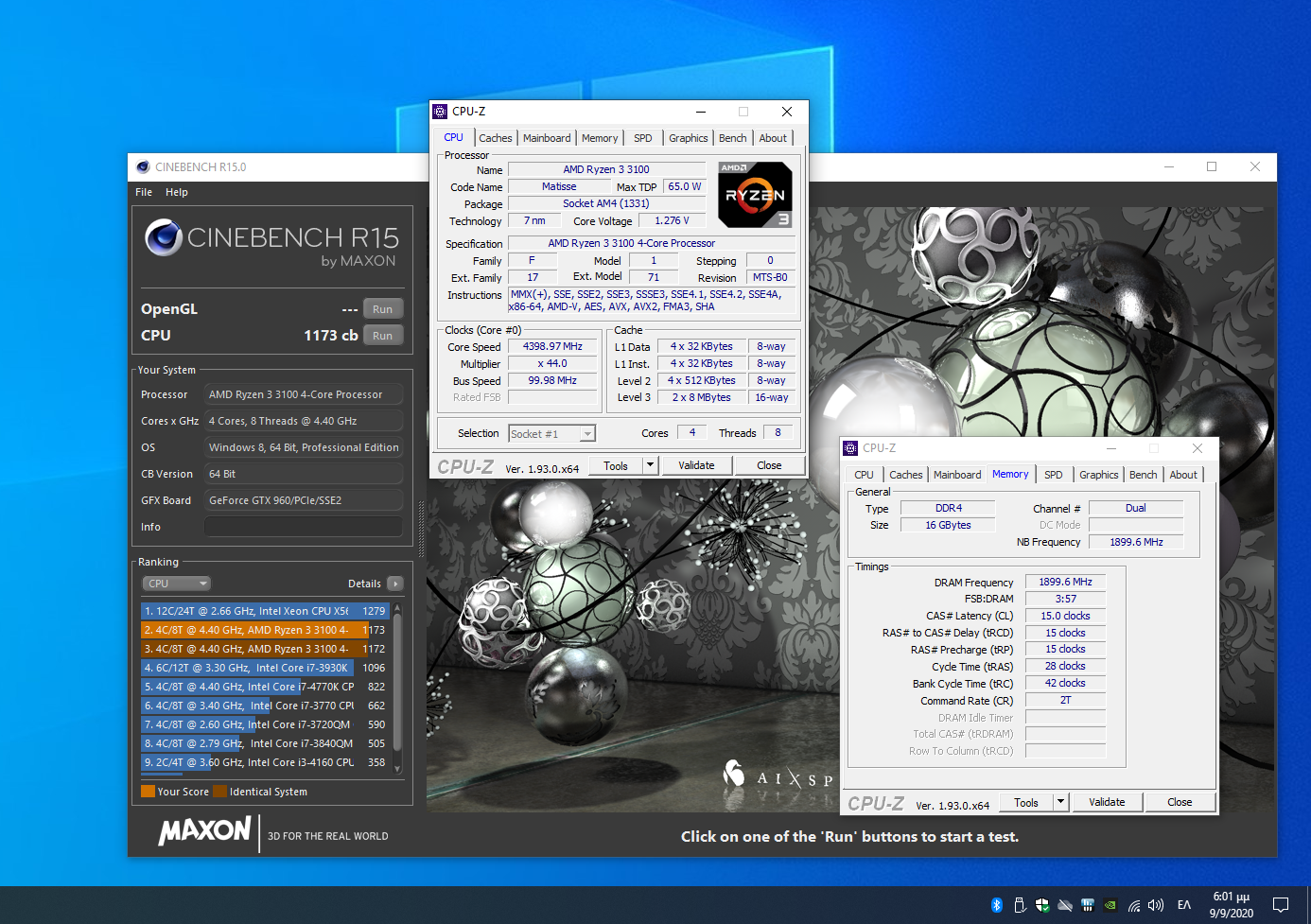Switch to Bench tab in CPU-Z Memory window
The image size is (1311, 924).
point(1144,475)
